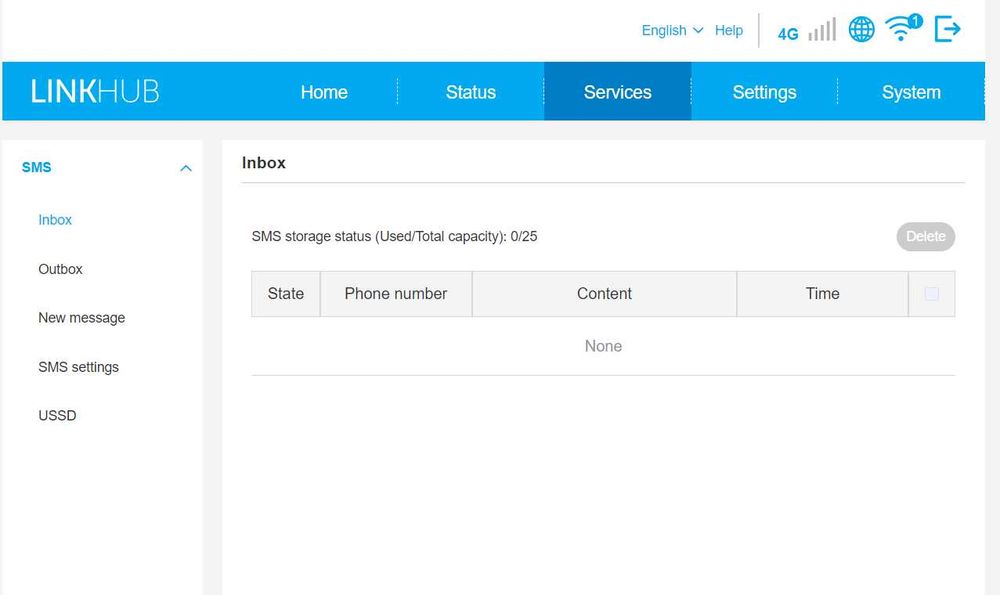Viewport: 1000px width, 595px height.
Task: Collapse the SMS sidebar section
Action: tap(185, 168)
